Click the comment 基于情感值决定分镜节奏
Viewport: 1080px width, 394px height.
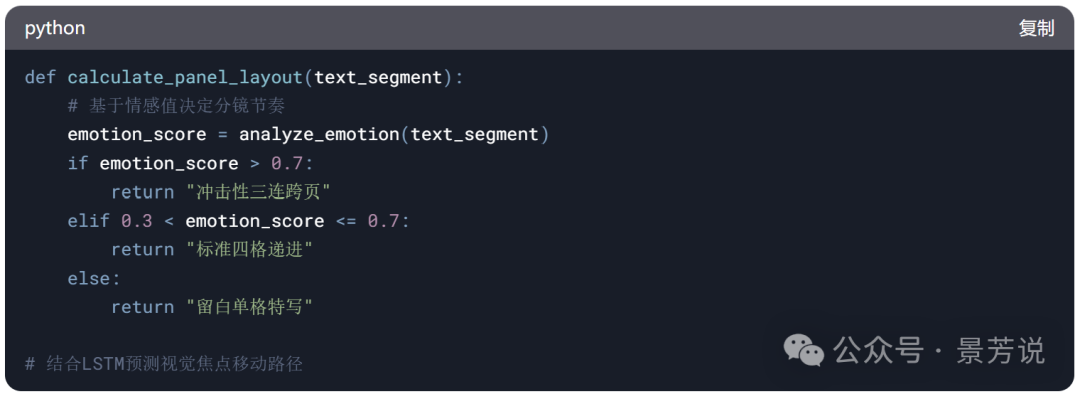coord(176,105)
